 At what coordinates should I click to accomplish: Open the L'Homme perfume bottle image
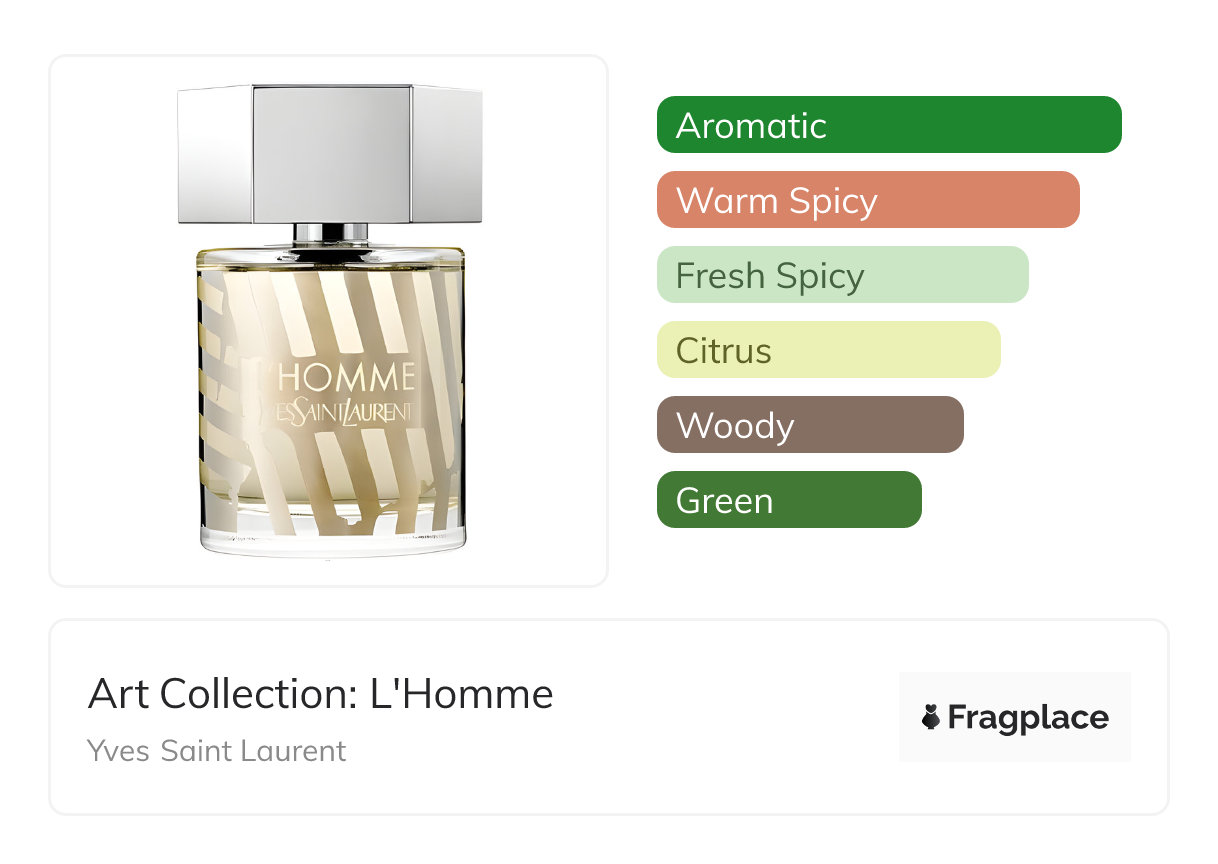click(330, 320)
